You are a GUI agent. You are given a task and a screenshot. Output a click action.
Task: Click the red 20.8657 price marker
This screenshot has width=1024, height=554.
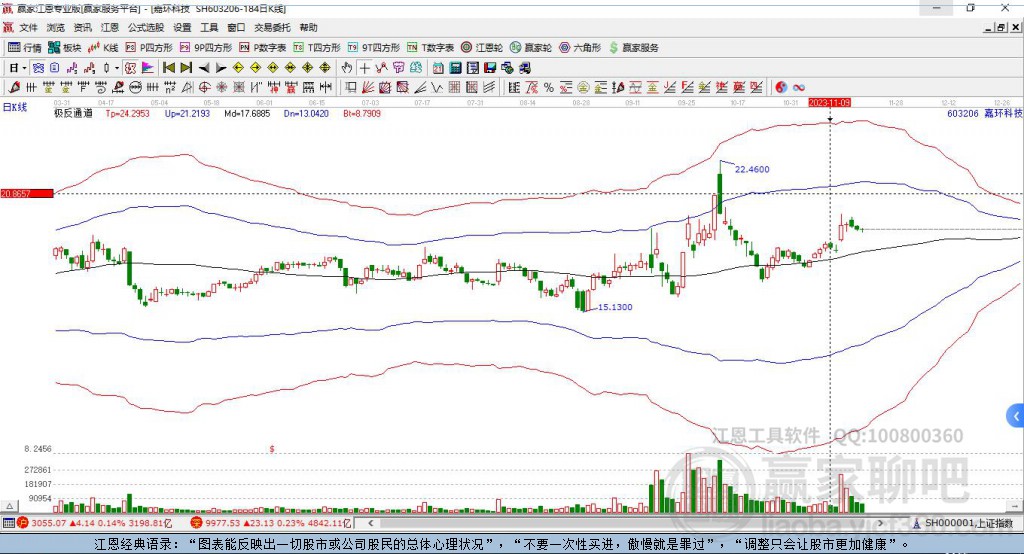point(27,193)
